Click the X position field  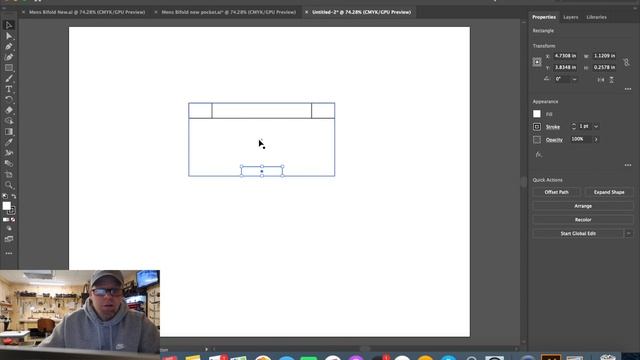565,56
